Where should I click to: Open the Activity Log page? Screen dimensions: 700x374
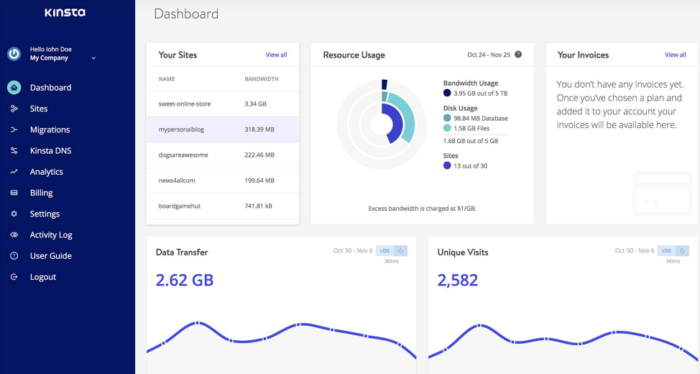(51, 235)
